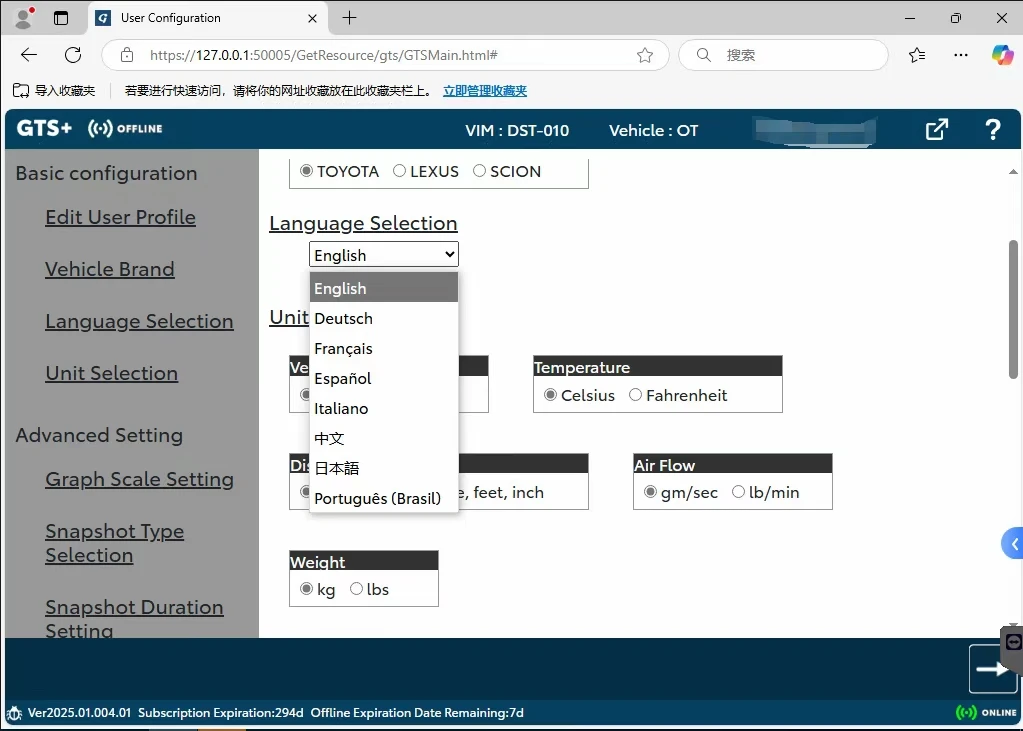Open the Copilot icon in browser toolbar
The image size is (1023, 731).
1002,55
